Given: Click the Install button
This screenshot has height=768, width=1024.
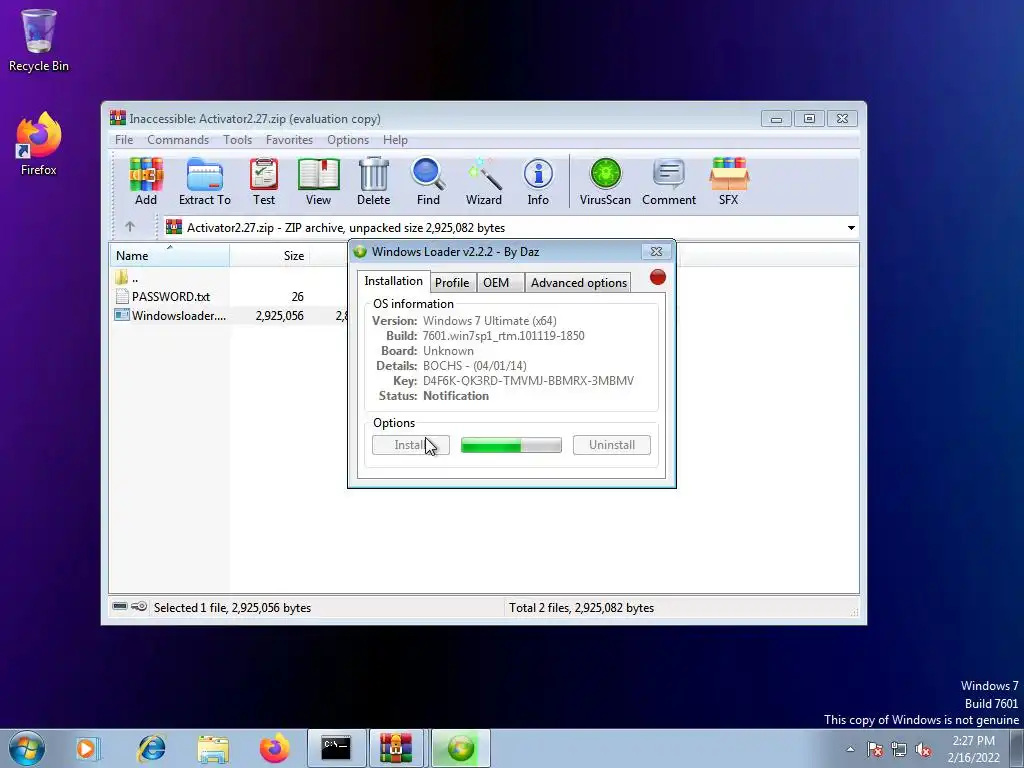Looking at the screenshot, I should click(x=411, y=445).
